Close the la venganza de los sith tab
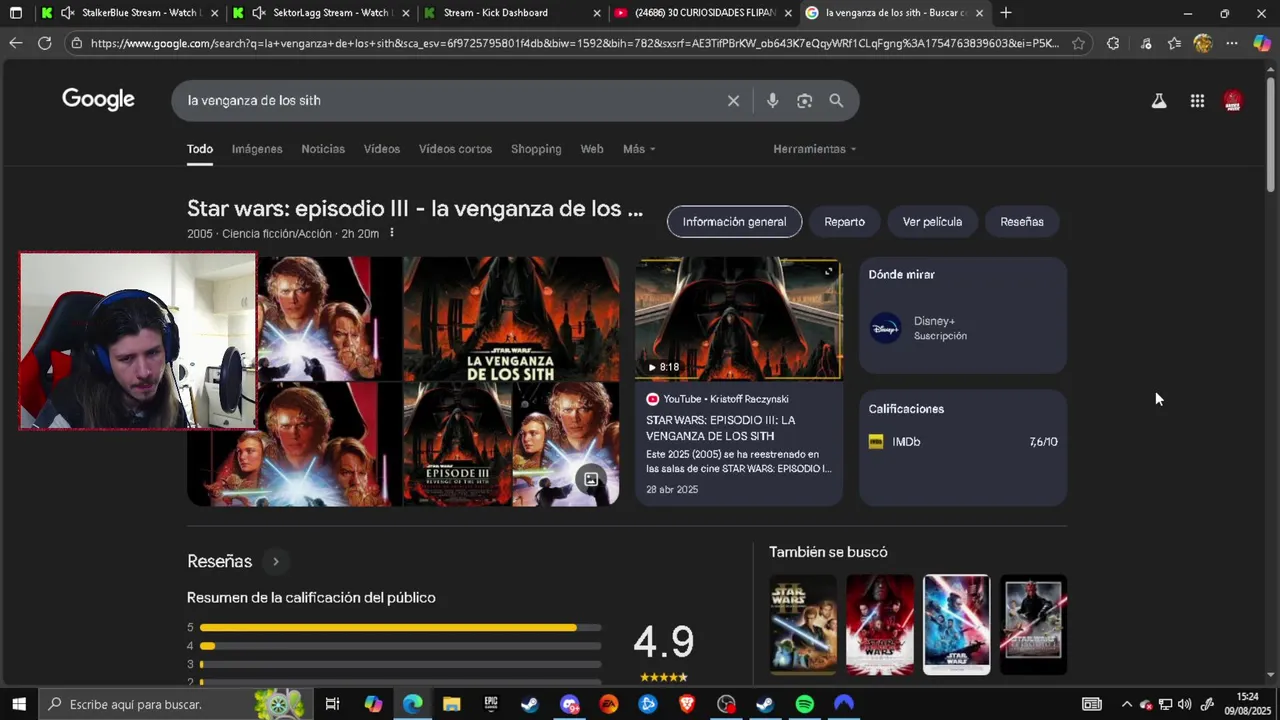 979,13
